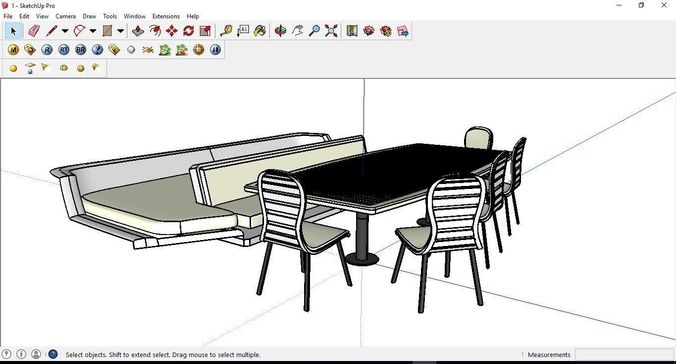Open the Help menu
The height and width of the screenshot is (364, 676).
pos(193,16)
